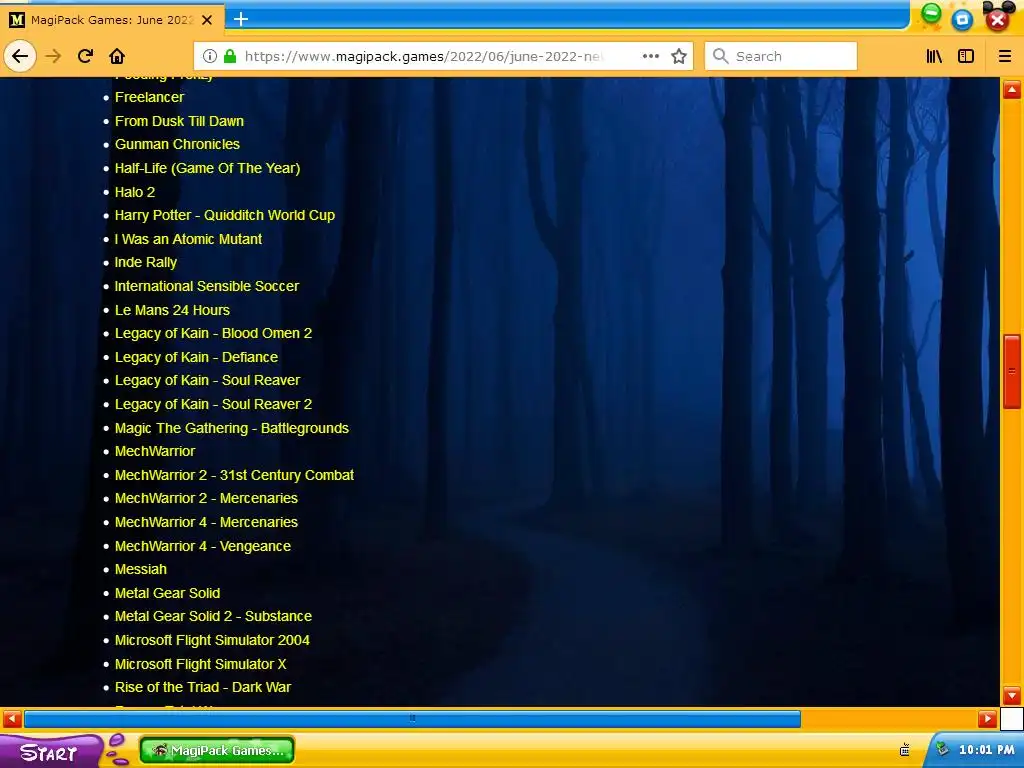Viewport: 1024px width, 768px height.
Task: Open Legacy of Kain - Defiance link
Action: (197, 357)
